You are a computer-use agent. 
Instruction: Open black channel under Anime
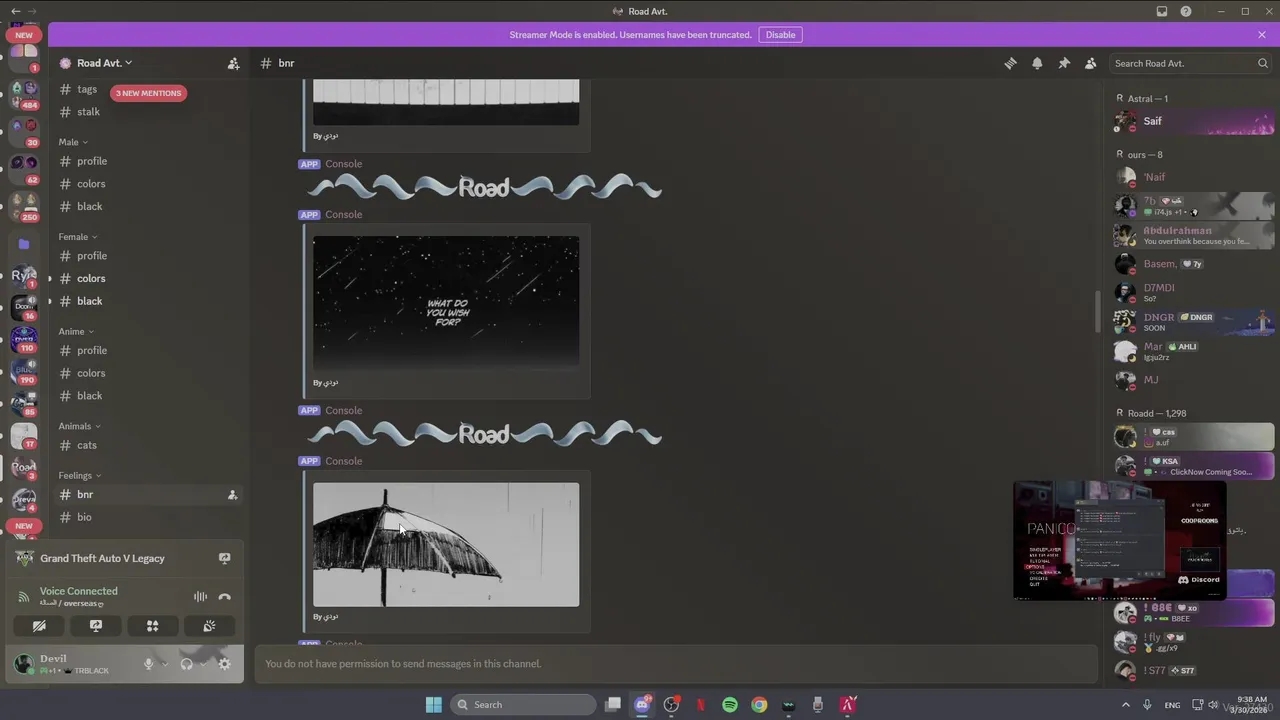pyautogui.click(x=148, y=396)
